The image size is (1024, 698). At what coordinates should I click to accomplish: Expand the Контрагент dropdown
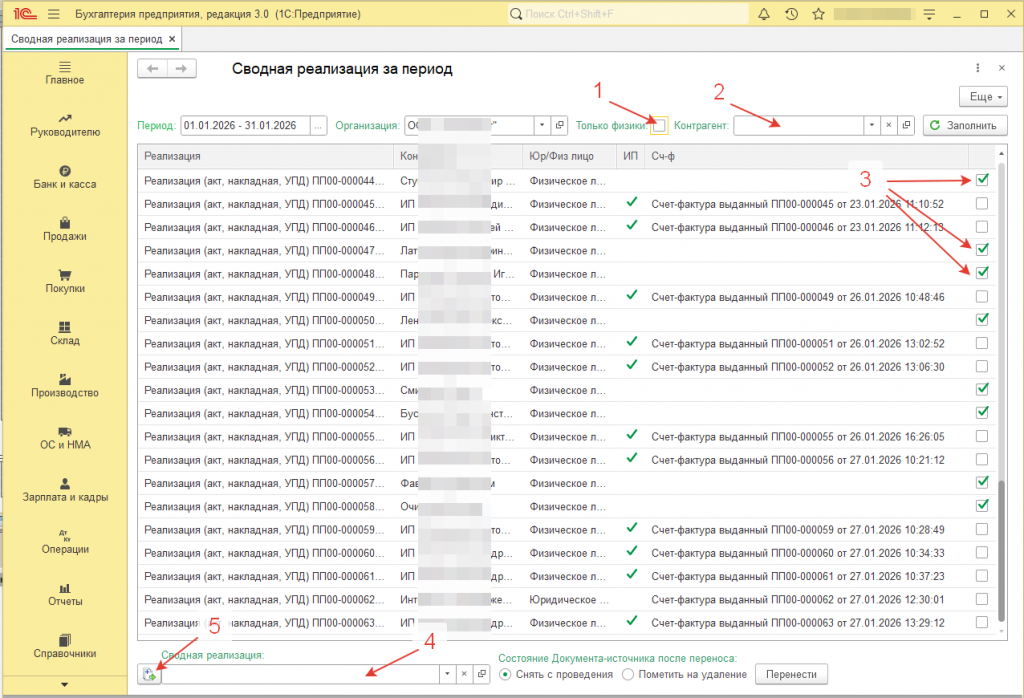coord(872,125)
